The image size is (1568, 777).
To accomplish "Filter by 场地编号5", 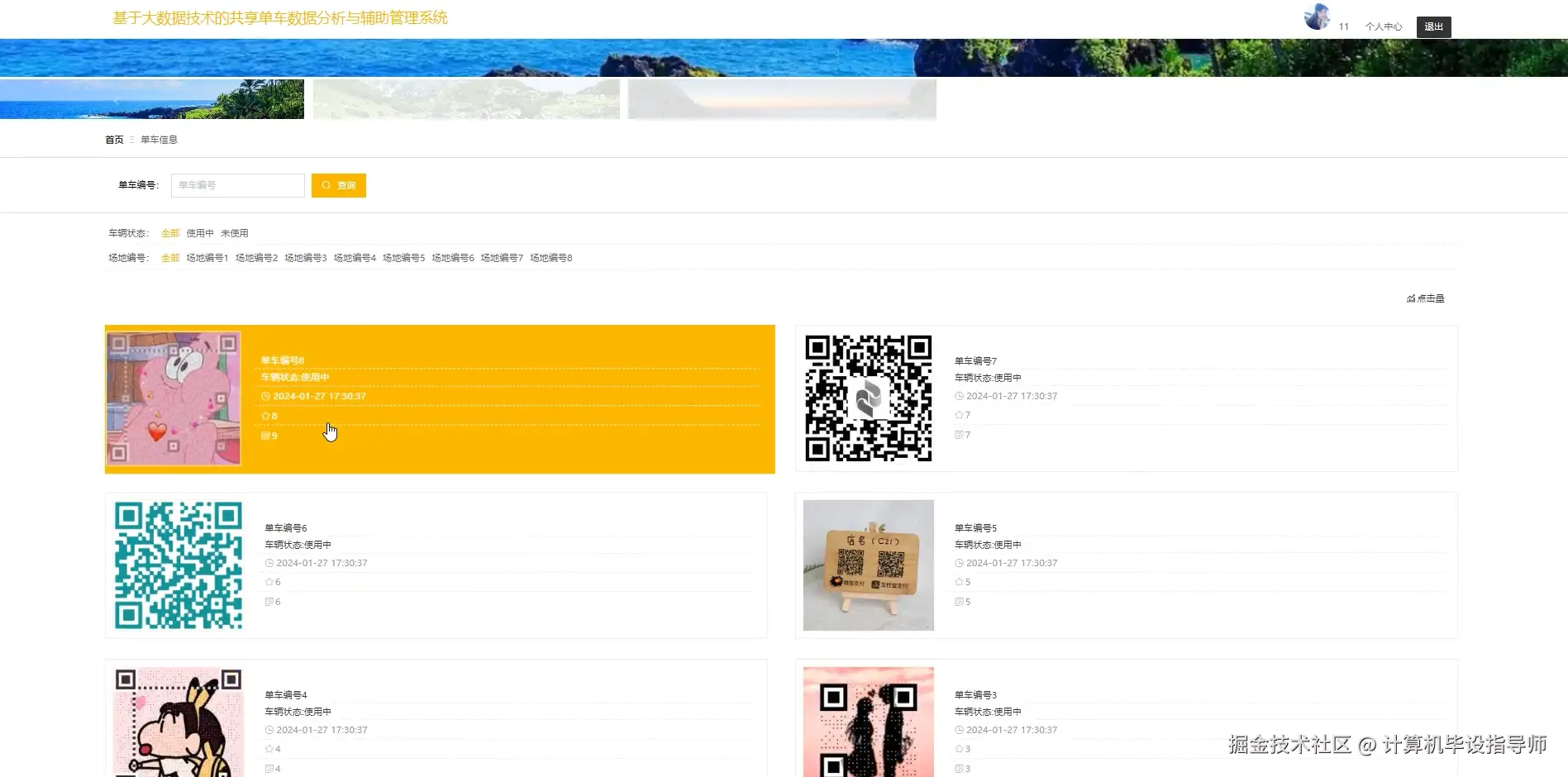I will pyautogui.click(x=403, y=258).
